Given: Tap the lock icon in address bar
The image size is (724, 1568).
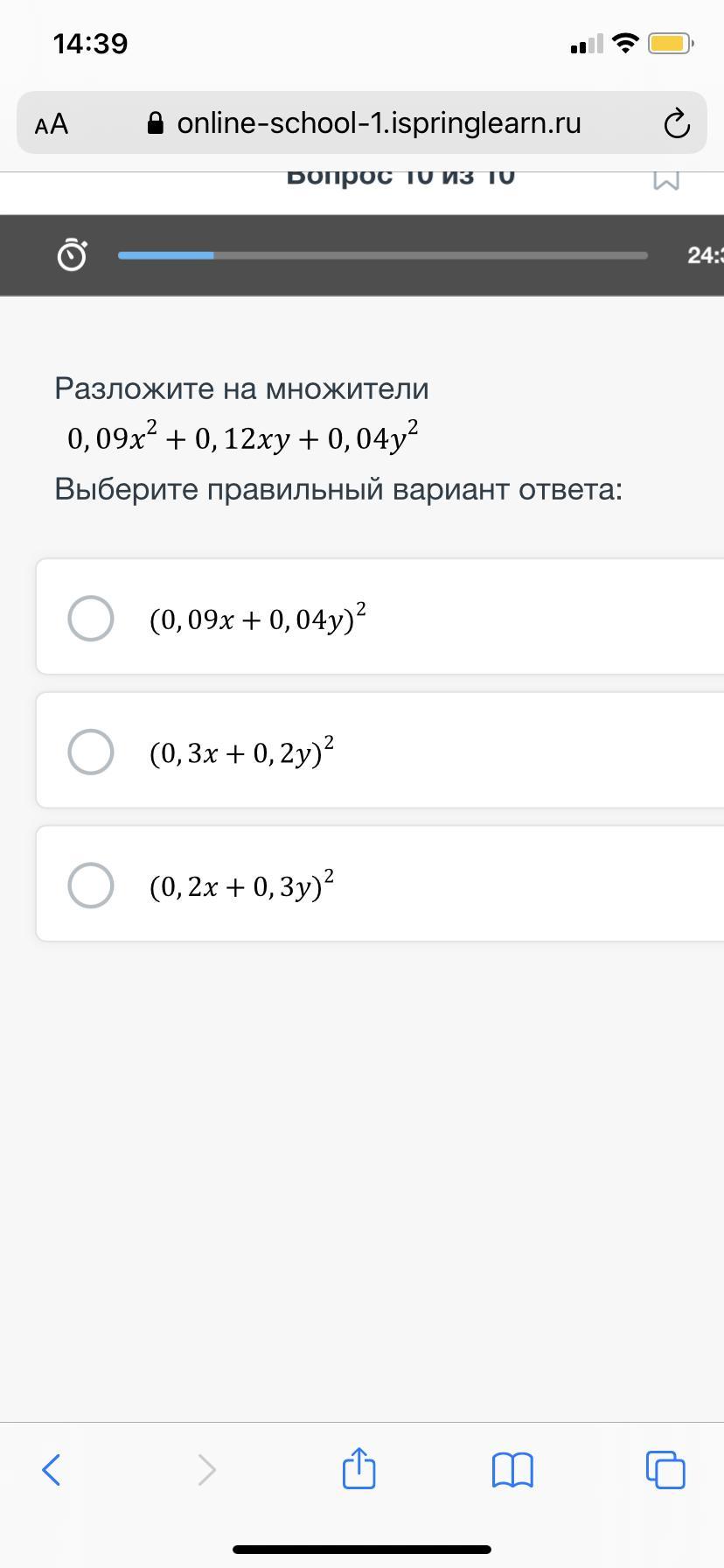Looking at the screenshot, I should tap(156, 123).
